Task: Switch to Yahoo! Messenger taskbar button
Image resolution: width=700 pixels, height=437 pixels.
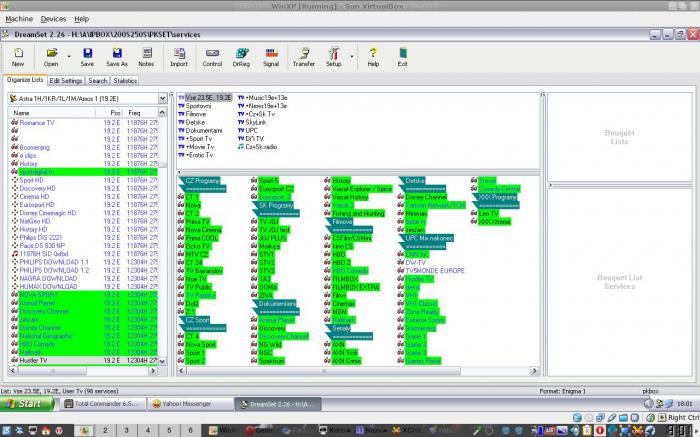Action: [190, 404]
